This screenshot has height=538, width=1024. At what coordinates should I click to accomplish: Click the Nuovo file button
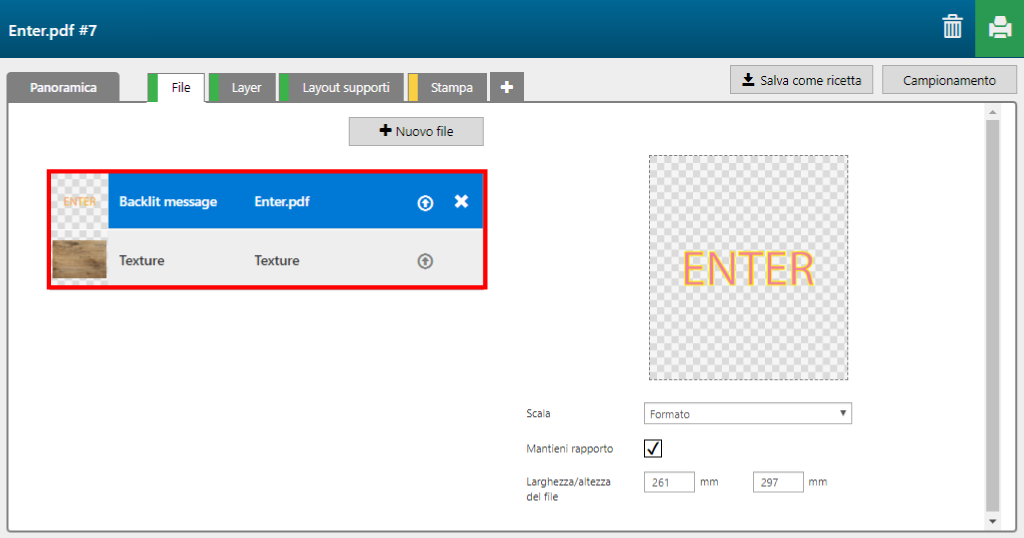[416, 131]
